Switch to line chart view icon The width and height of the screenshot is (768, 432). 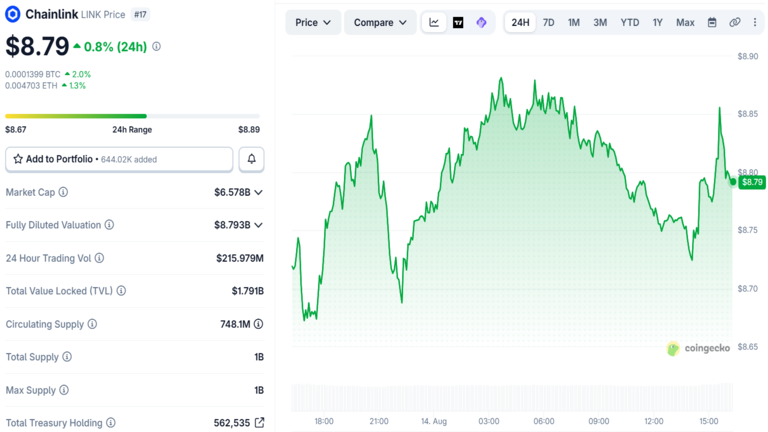click(x=434, y=23)
